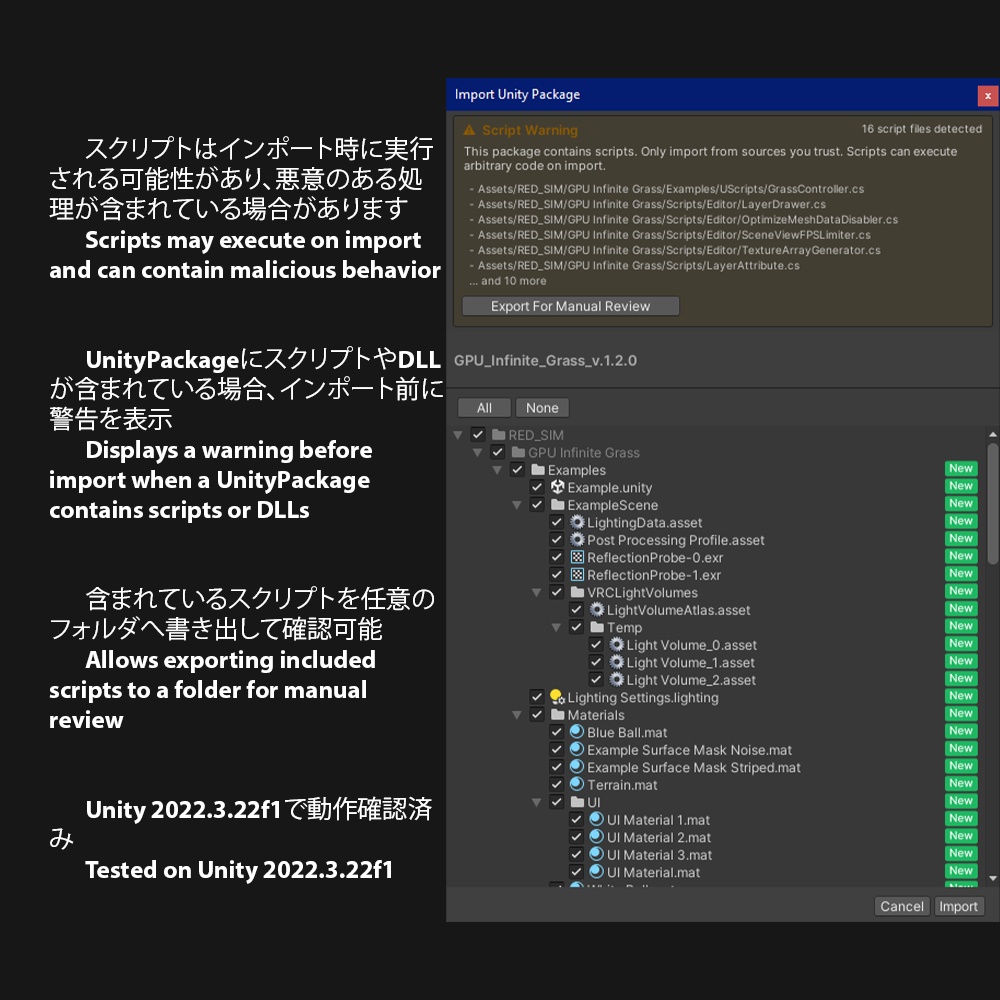Click the scrollbar down arrow
Image resolution: width=1000 pixels, height=1000 pixels.
coord(992,879)
